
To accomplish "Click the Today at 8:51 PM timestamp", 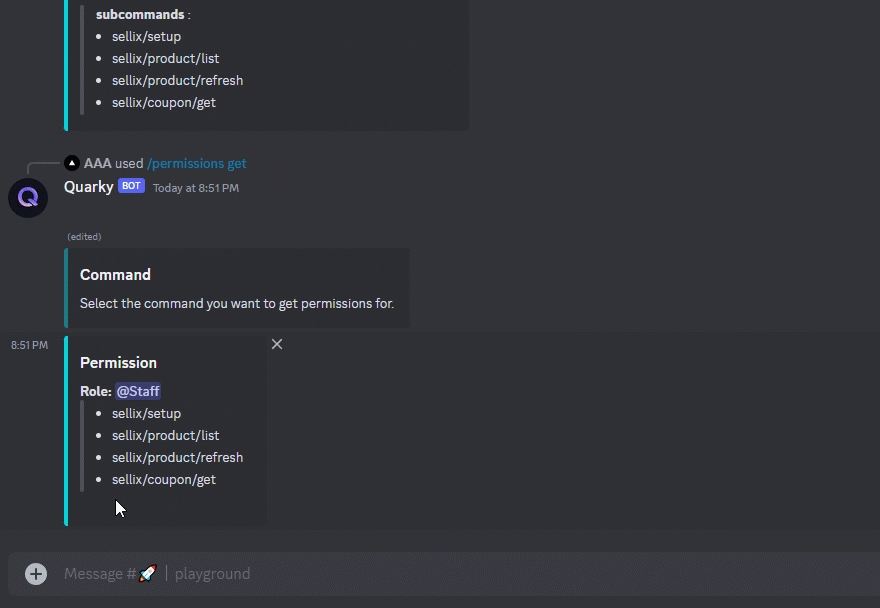I will point(196,188).
